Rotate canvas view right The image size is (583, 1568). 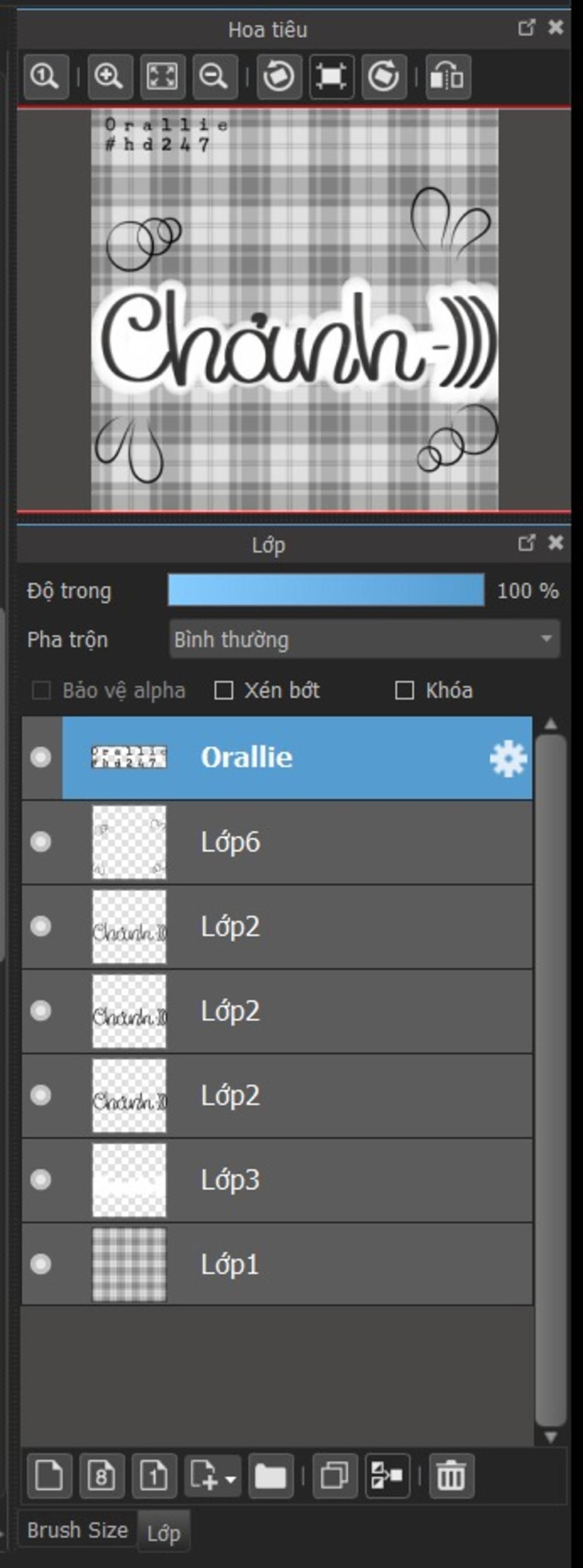pyautogui.click(x=384, y=77)
